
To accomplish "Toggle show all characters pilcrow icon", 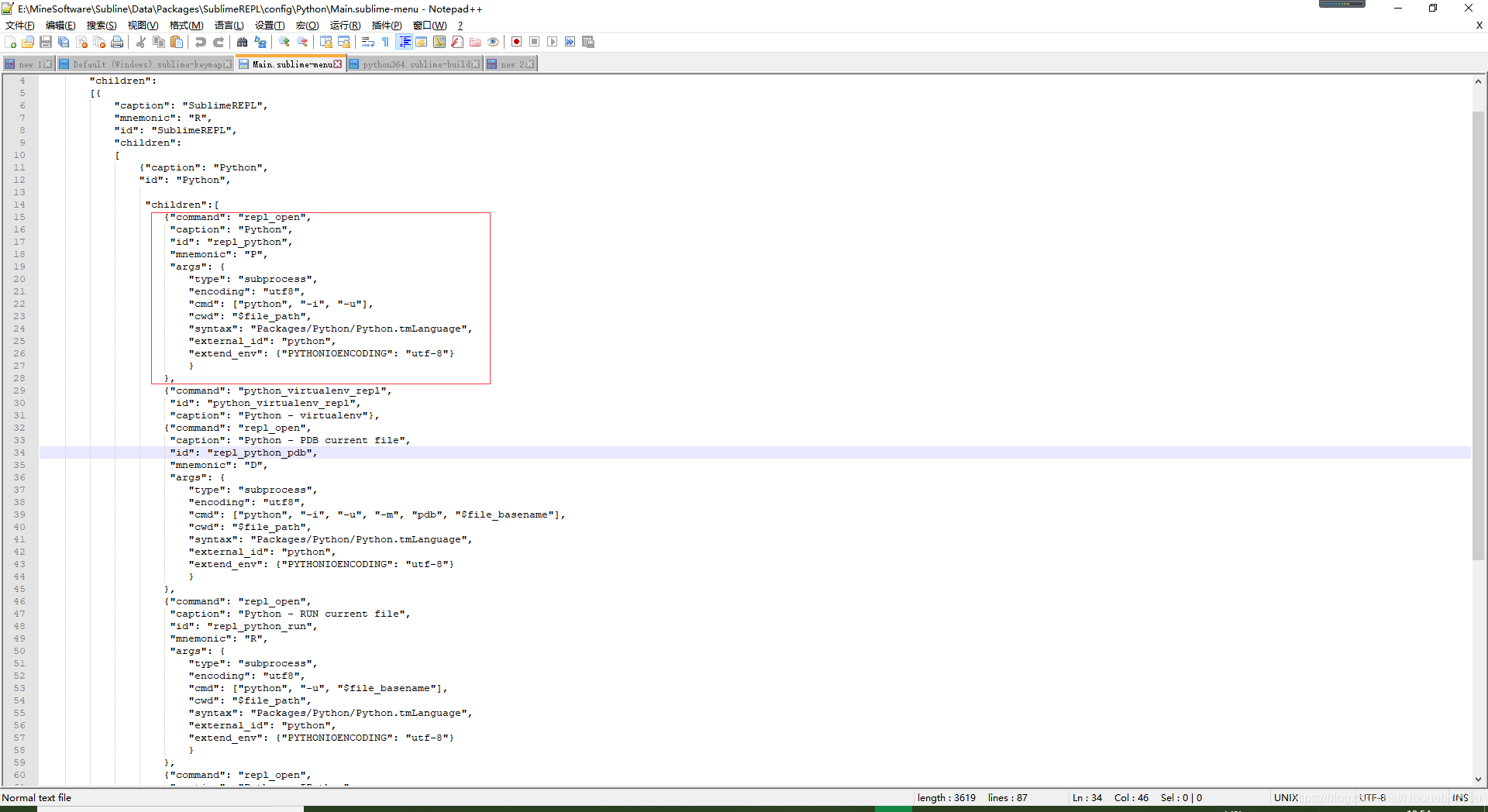I will tap(386, 42).
